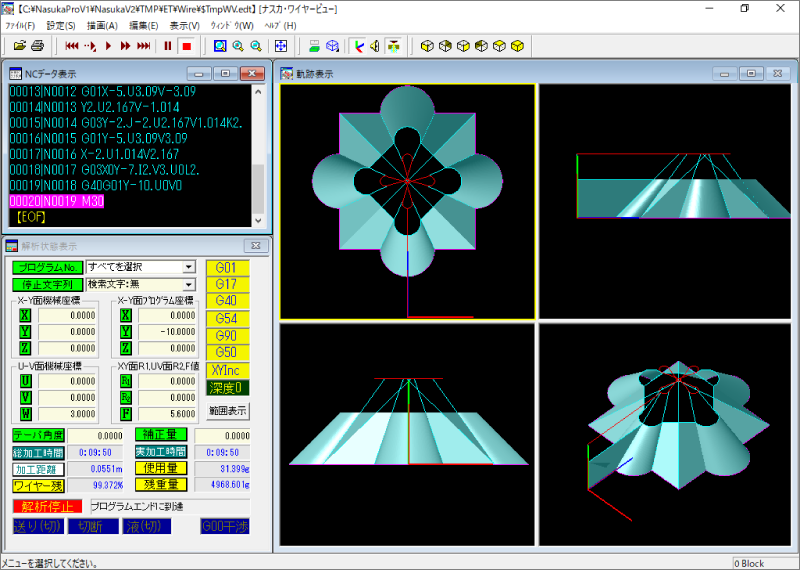Image resolution: width=800 pixels, height=570 pixels.
Task: Click the zoom out magnifier icon
Action: click(256, 46)
